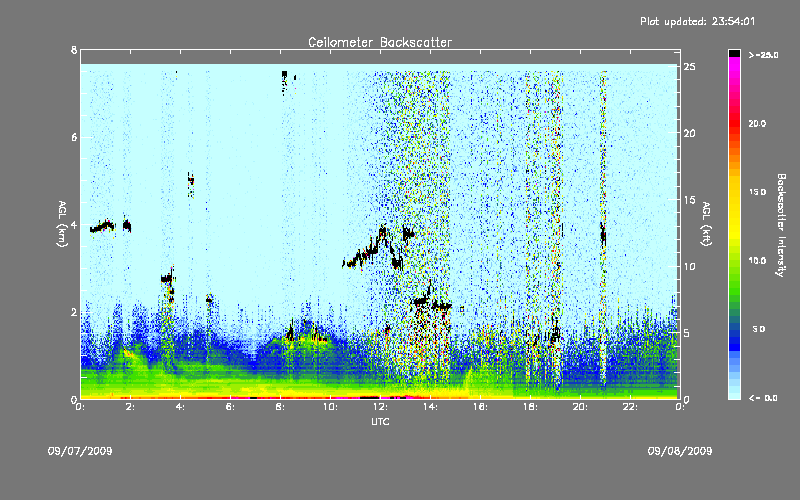The width and height of the screenshot is (800, 500).
Task: Click the UTC x-axis label
Action: (380, 421)
